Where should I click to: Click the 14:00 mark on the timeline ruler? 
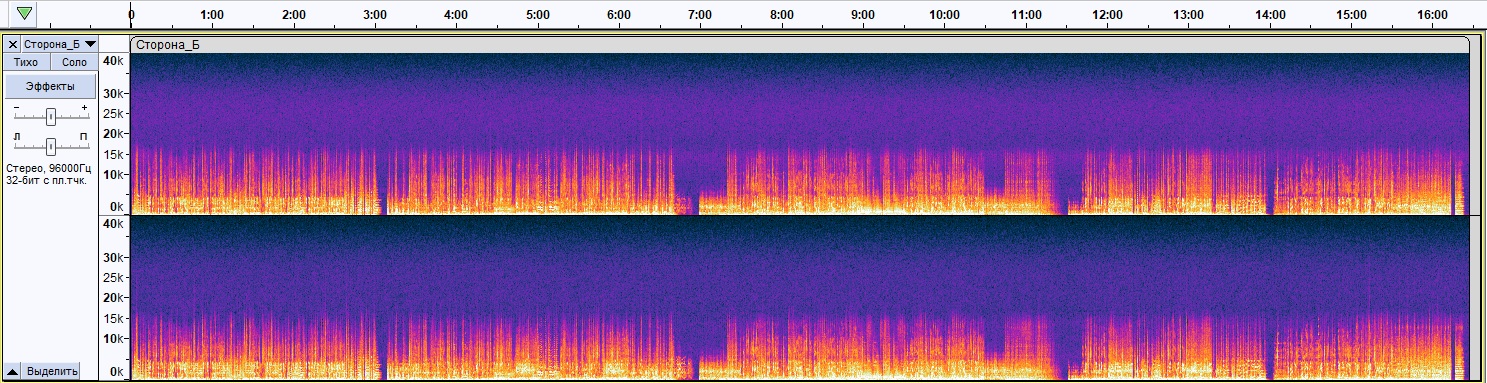click(x=1271, y=15)
